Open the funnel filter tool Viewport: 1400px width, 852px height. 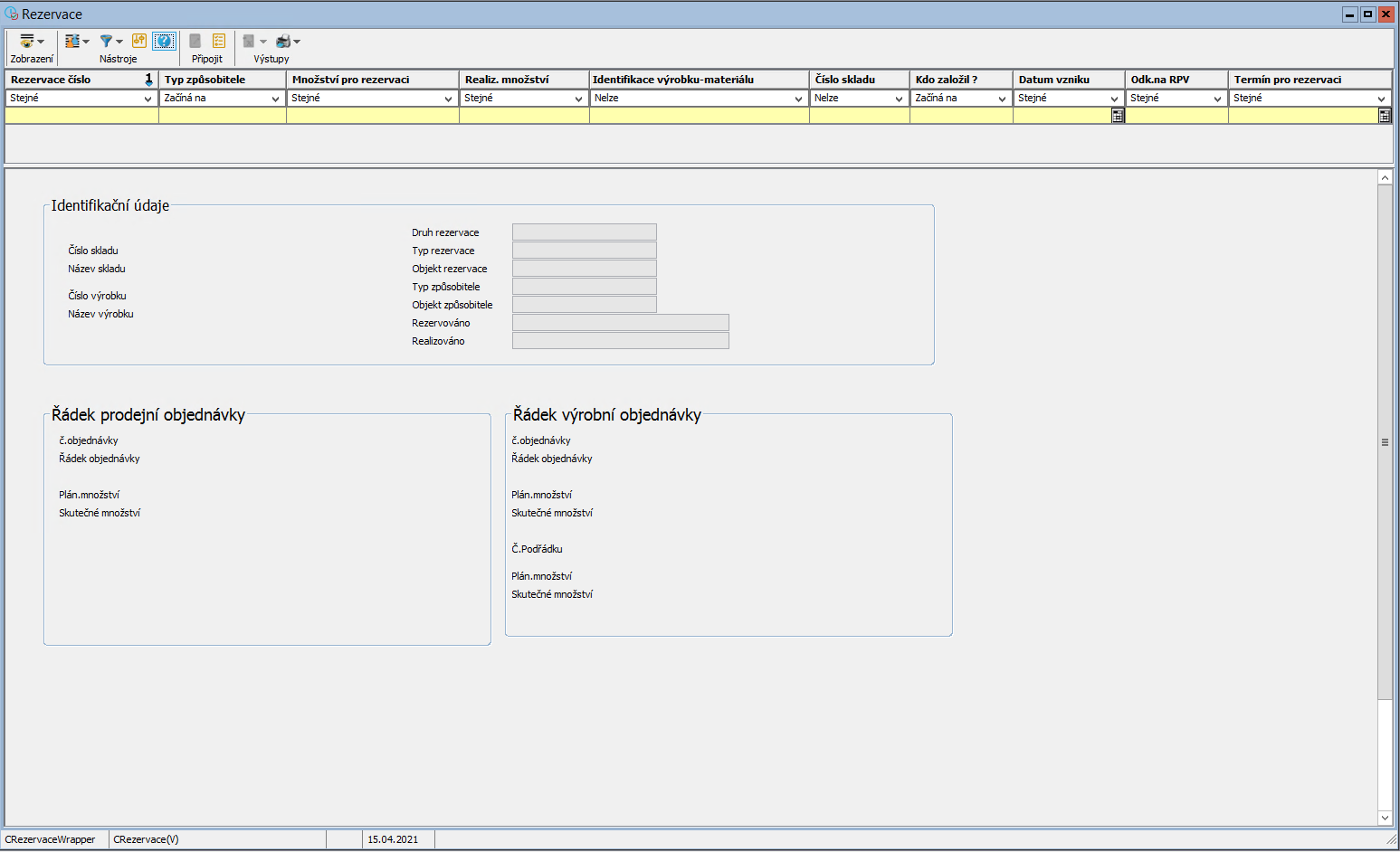point(109,42)
